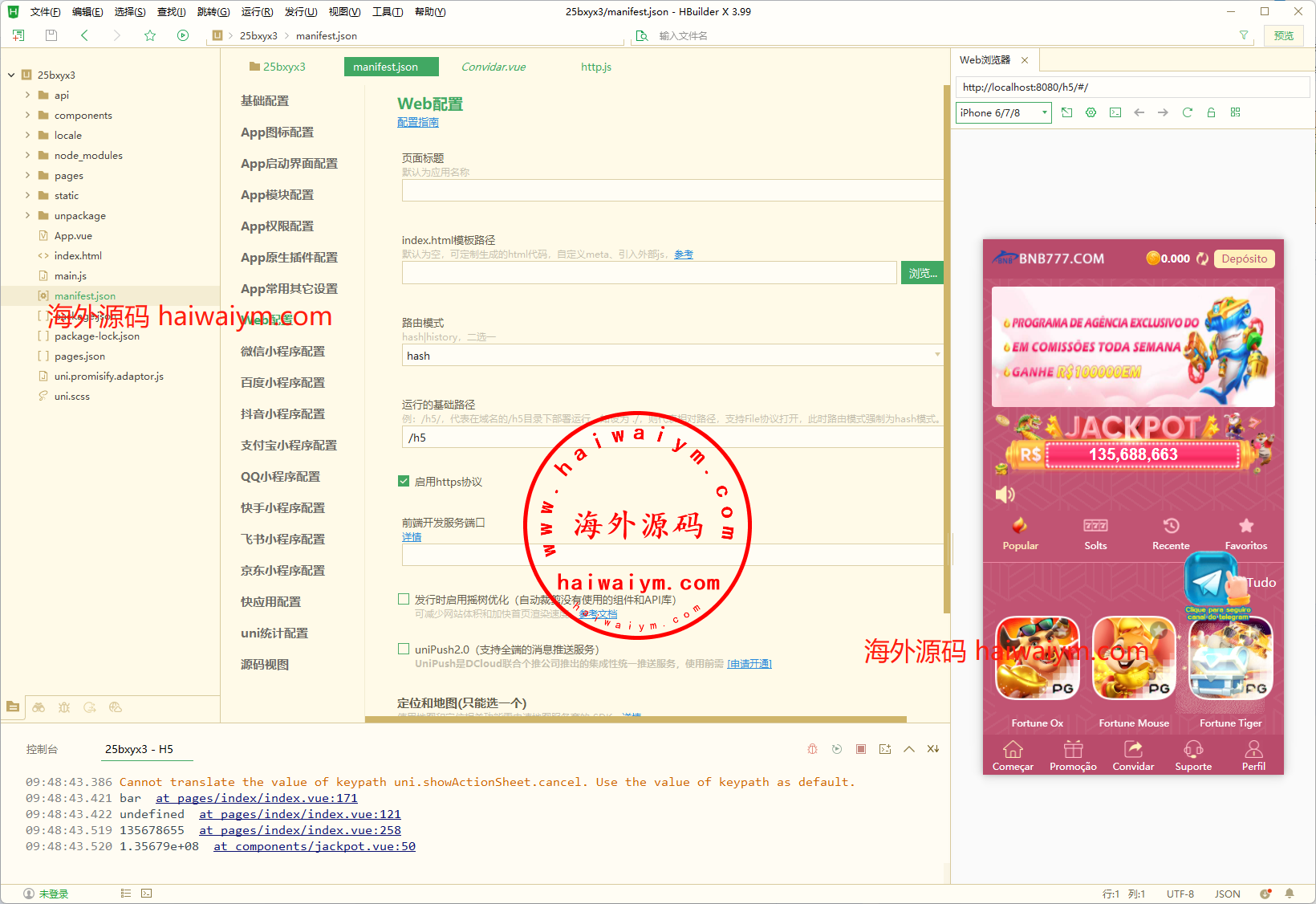Open the iPhone 6/7/8 device dropdown
The width and height of the screenshot is (1316, 904).
click(1003, 112)
